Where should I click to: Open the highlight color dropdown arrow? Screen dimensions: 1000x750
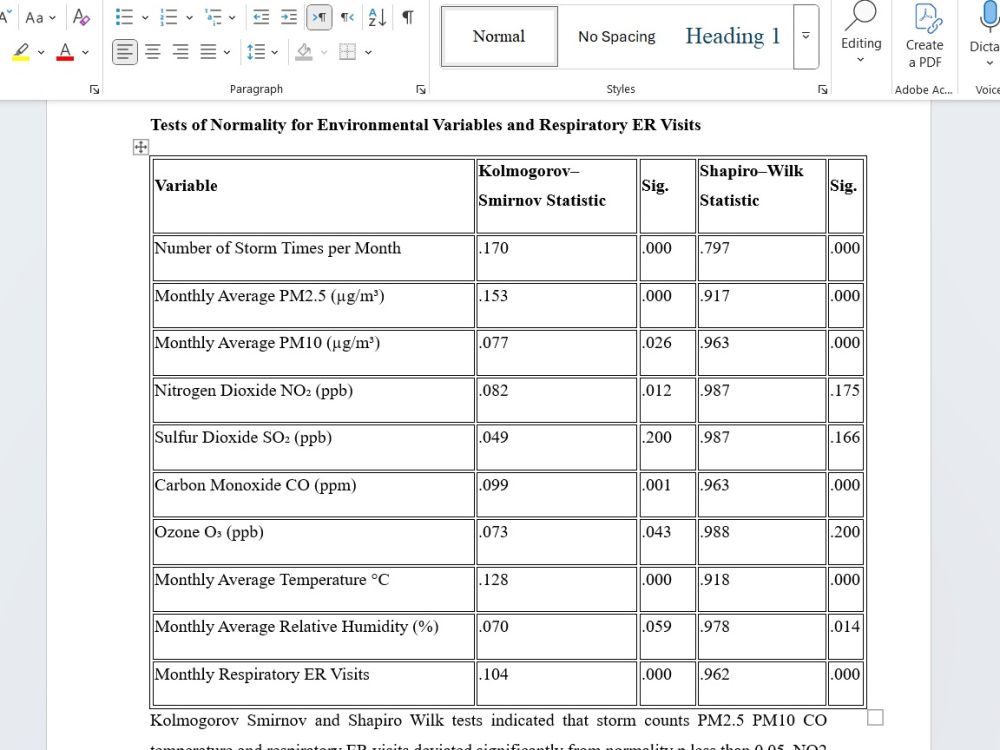41,52
